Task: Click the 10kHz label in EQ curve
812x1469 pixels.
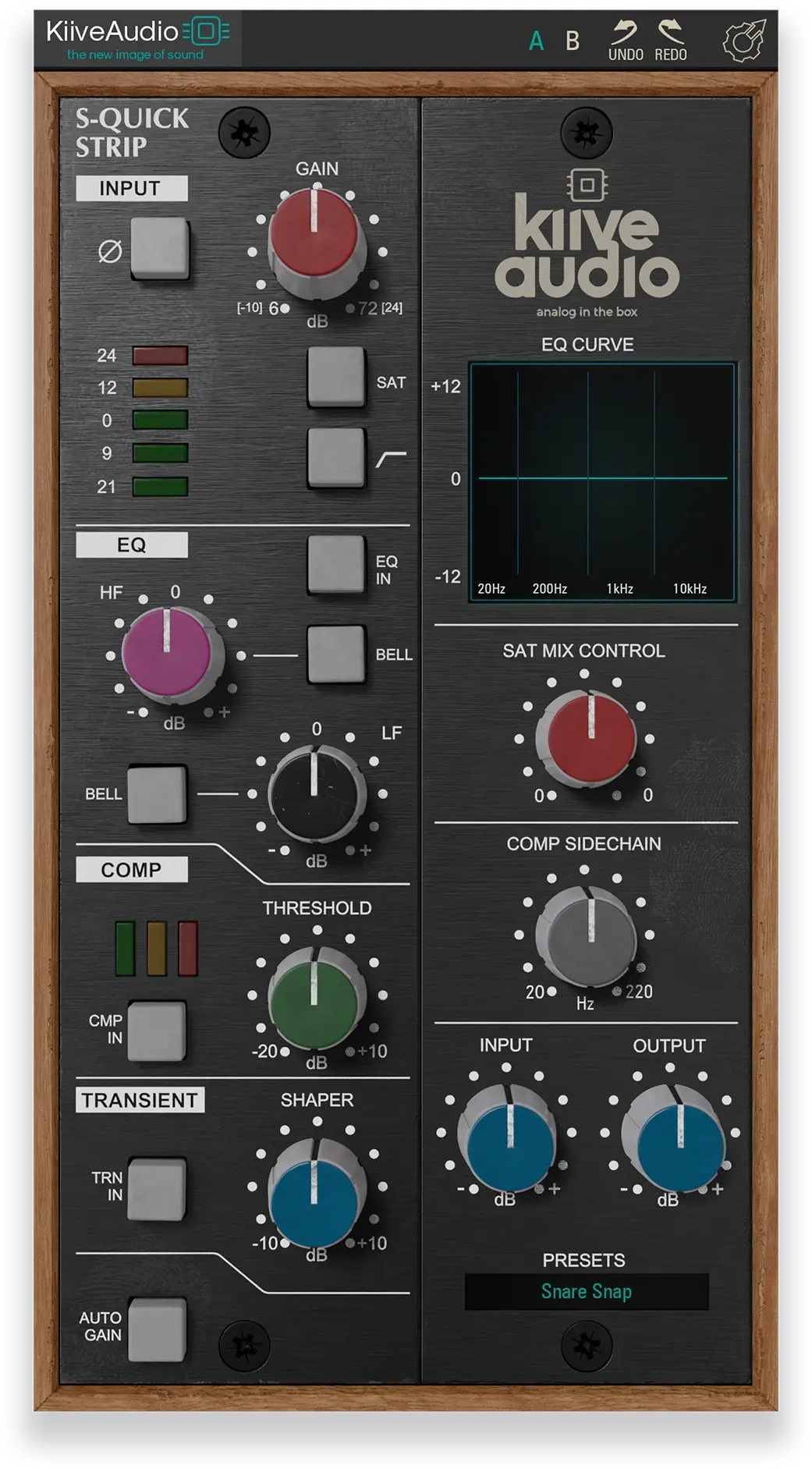Action: pos(690,588)
